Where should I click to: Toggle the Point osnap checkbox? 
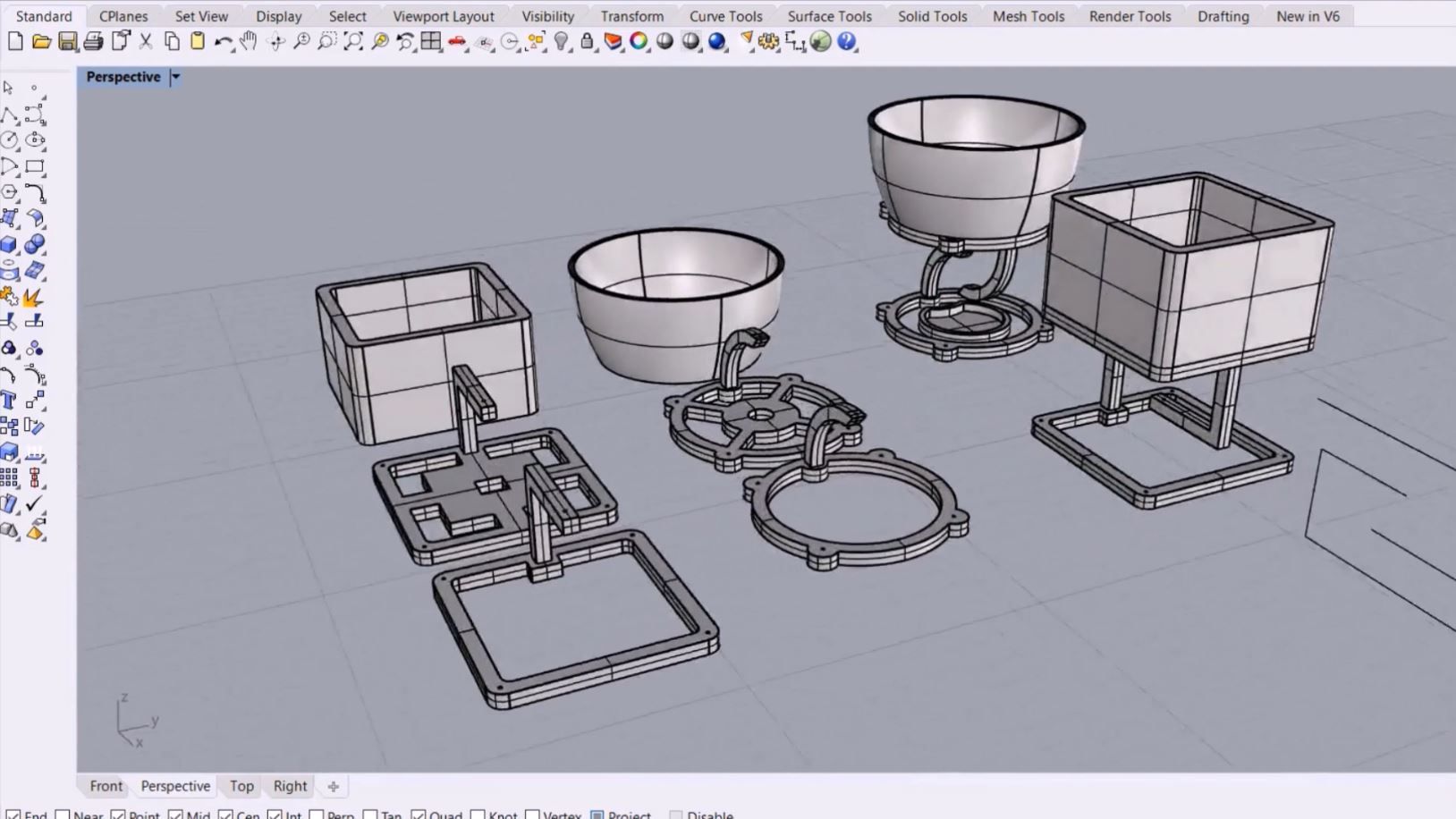[118, 815]
